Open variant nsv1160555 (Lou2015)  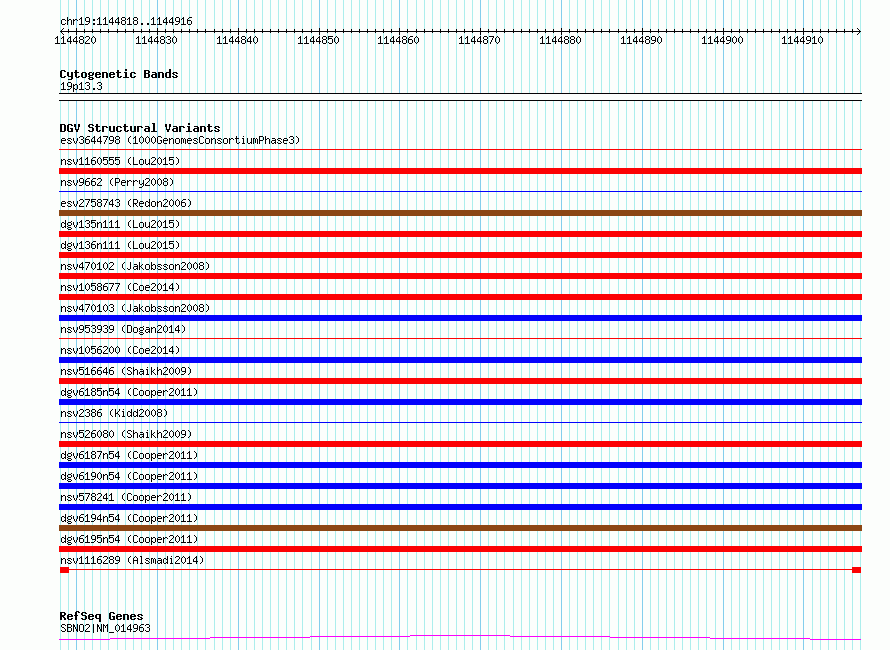pyautogui.click(x=120, y=161)
